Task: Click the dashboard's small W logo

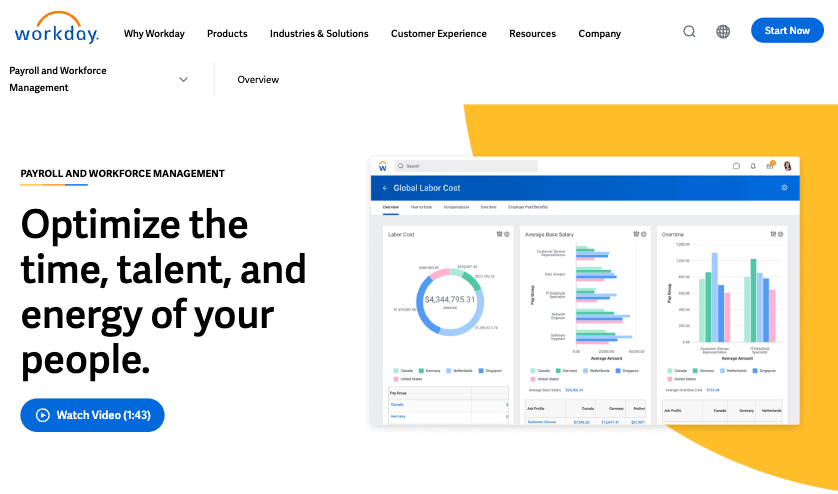Action: [x=383, y=166]
